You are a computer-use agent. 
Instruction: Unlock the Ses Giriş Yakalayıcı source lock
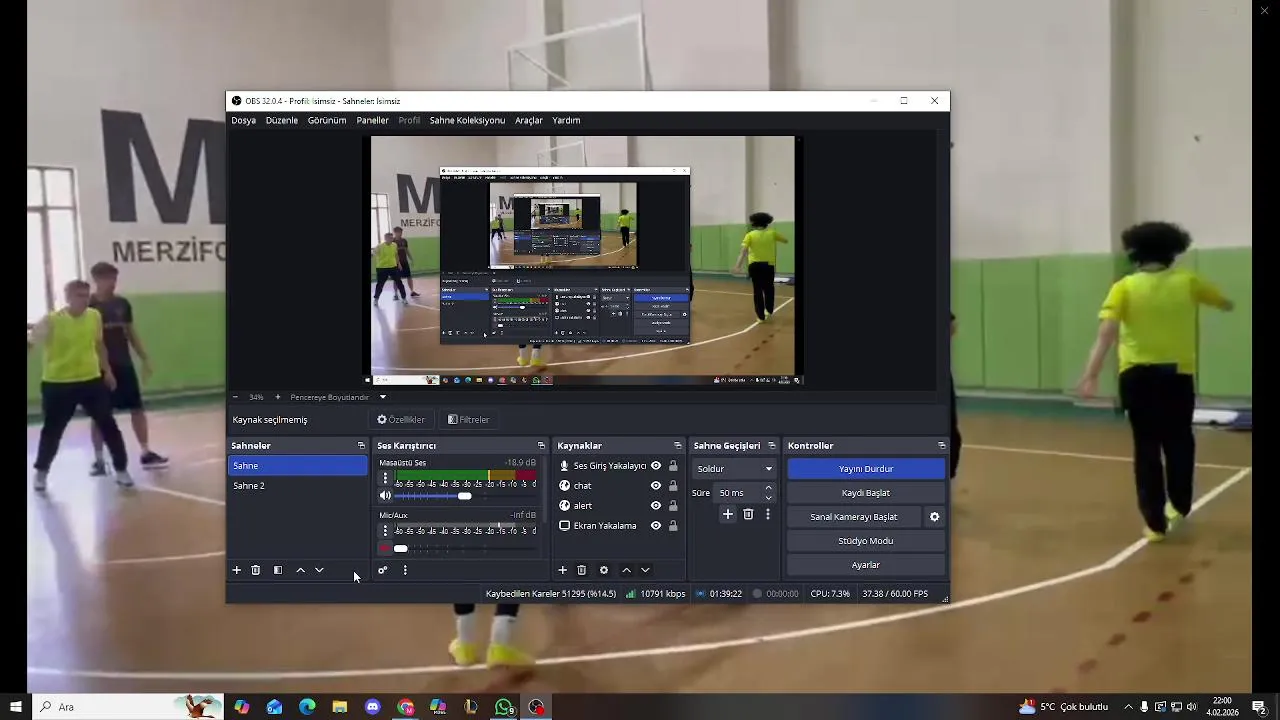pos(673,466)
